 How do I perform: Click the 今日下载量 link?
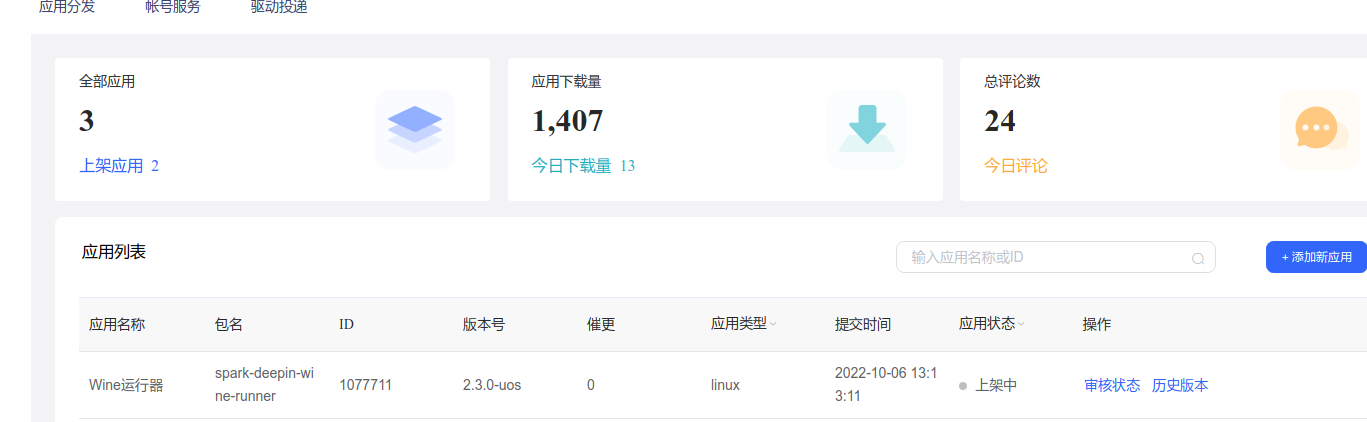571,166
